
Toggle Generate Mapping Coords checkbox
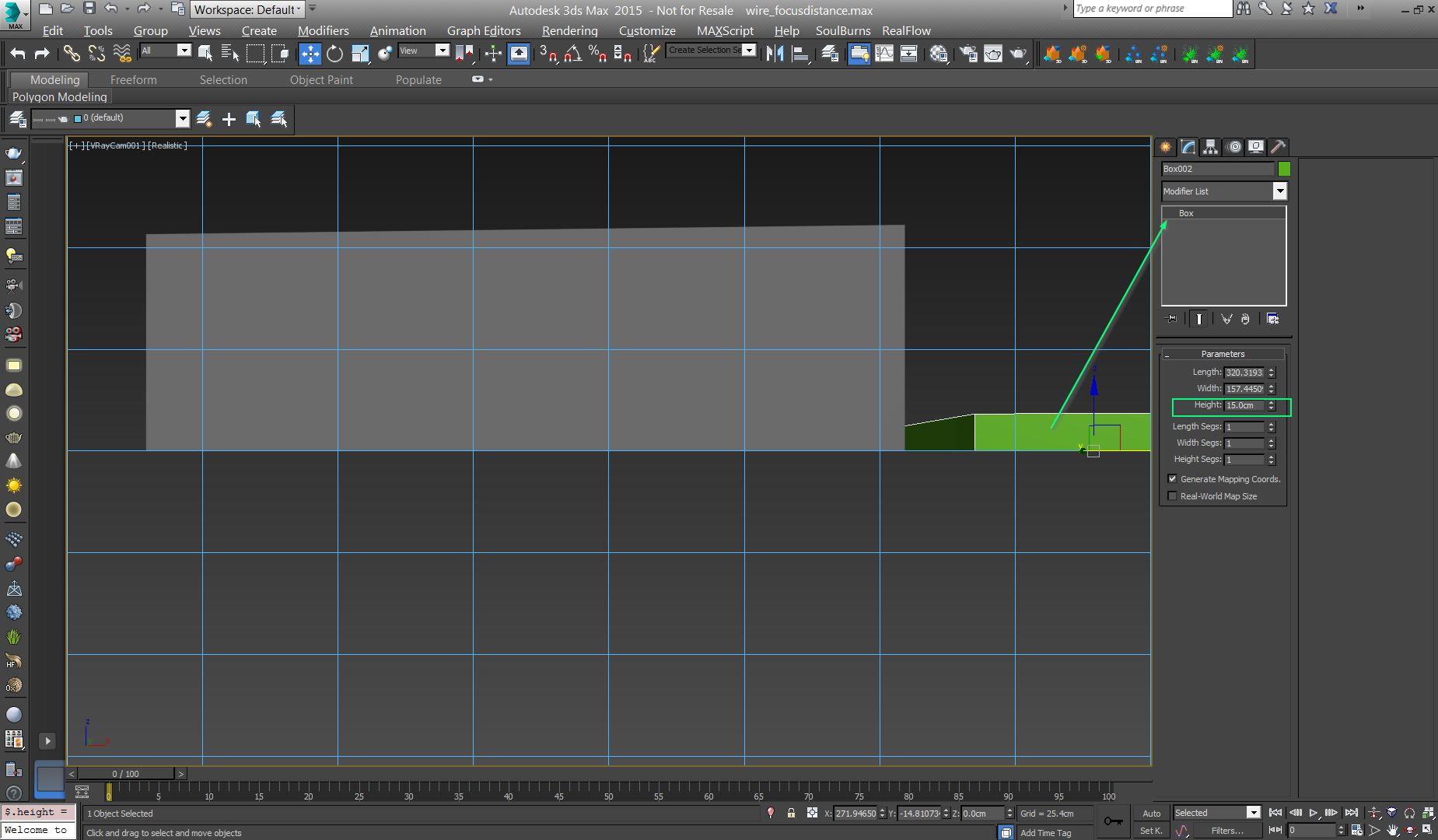(x=1172, y=479)
